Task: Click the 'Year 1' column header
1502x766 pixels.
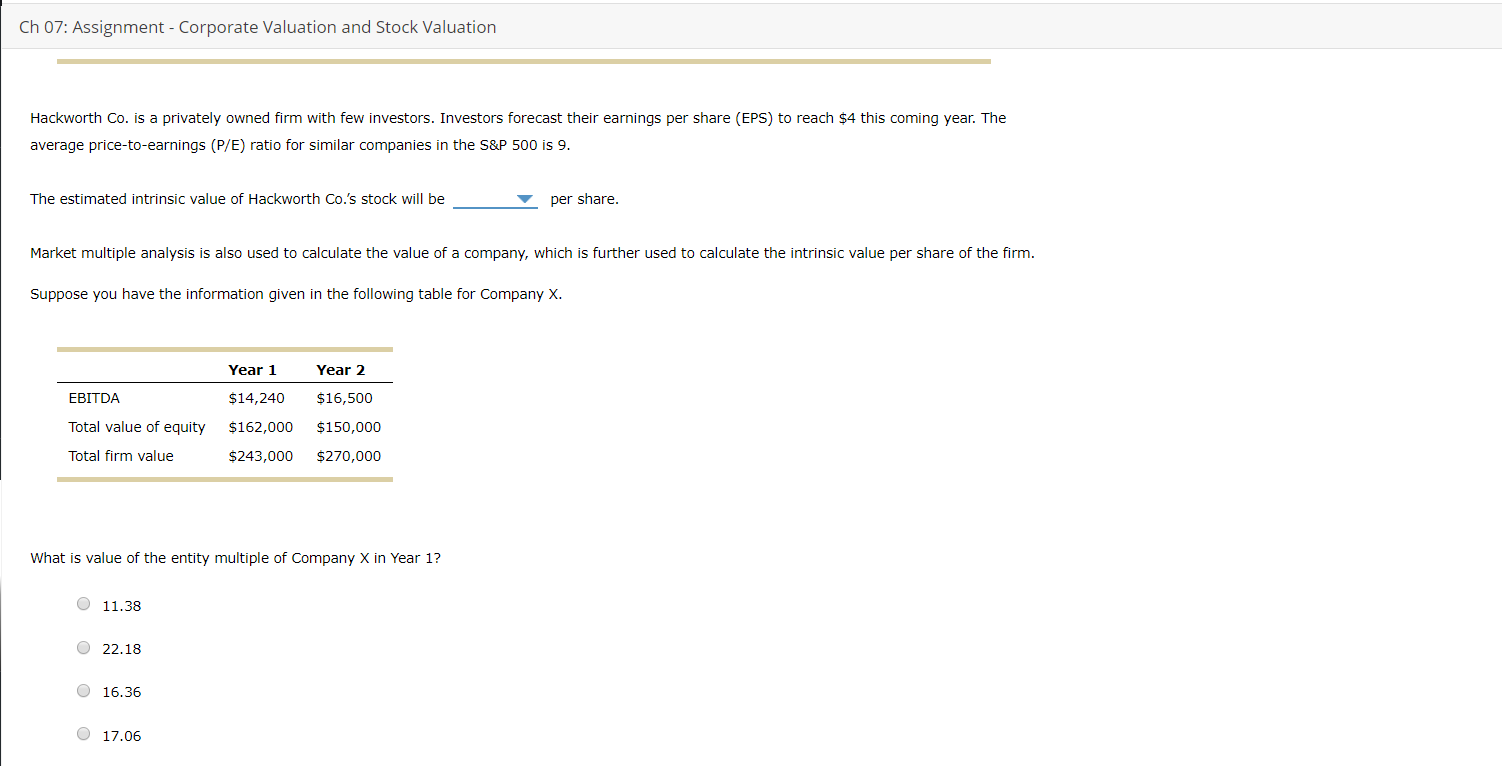Action: (252, 369)
